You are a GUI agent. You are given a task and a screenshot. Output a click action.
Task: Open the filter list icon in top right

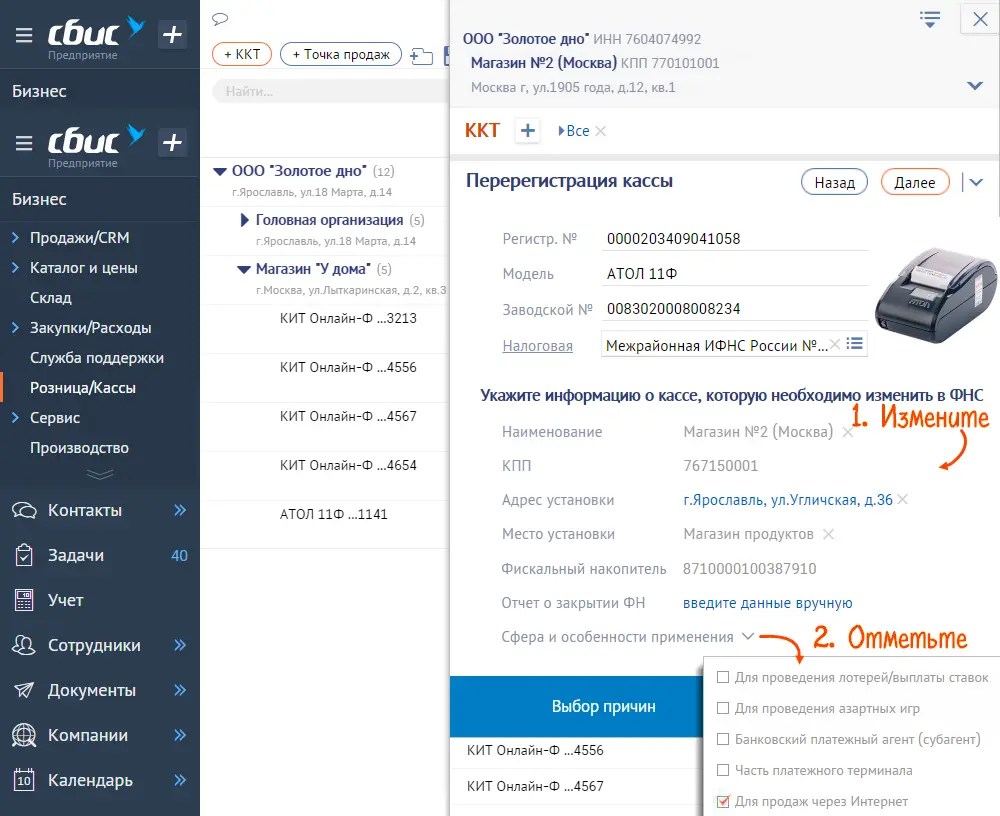(x=930, y=19)
